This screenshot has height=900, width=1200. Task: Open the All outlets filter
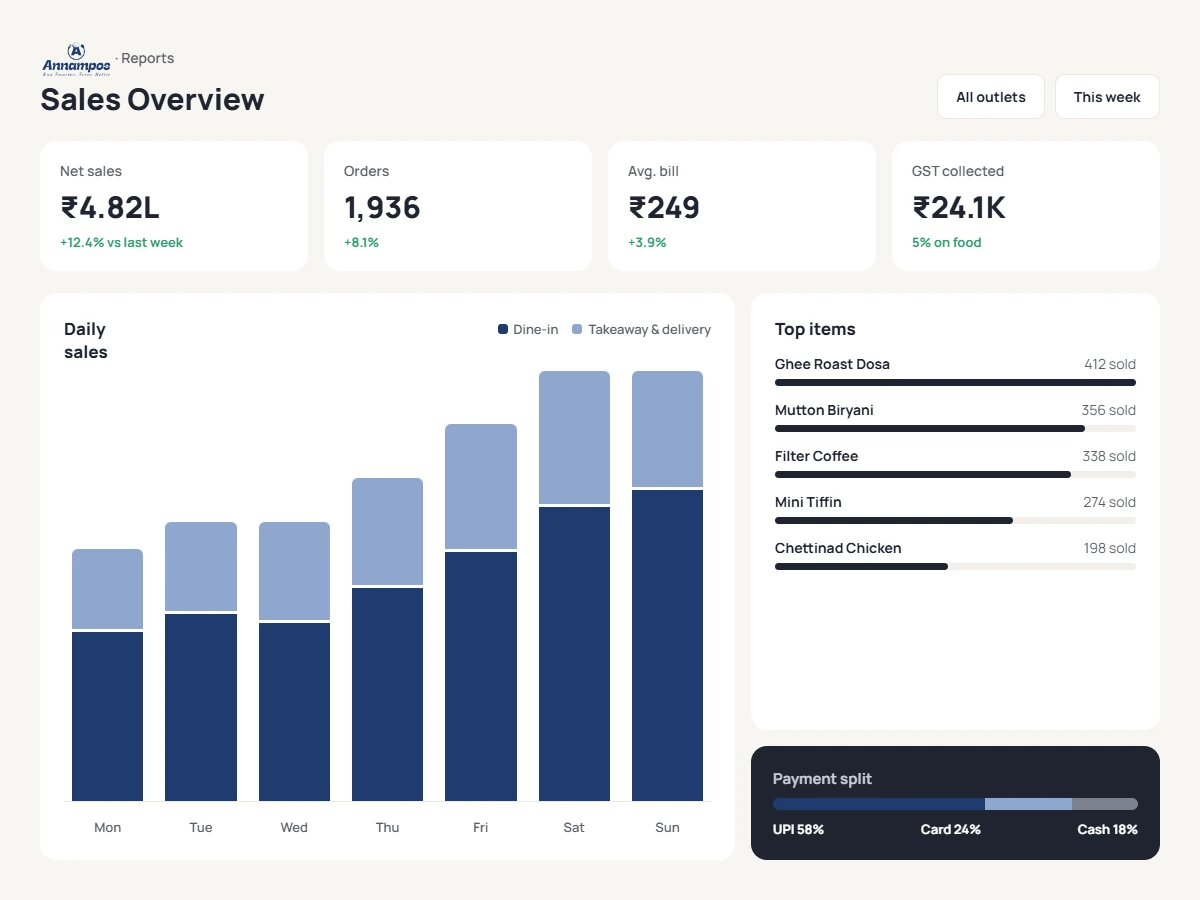pyautogui.click(x=991, y=97)
